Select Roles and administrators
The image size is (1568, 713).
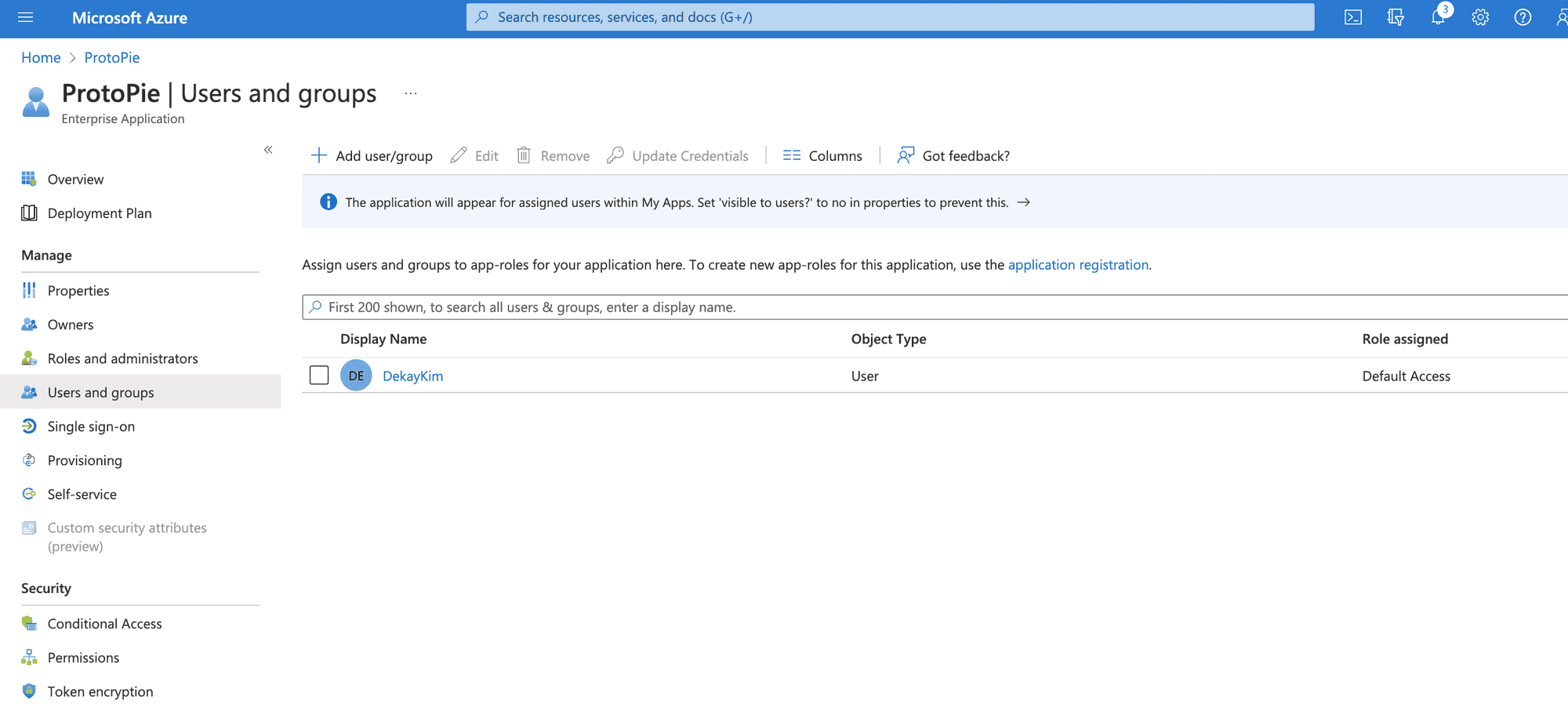(x=122, y=358)
